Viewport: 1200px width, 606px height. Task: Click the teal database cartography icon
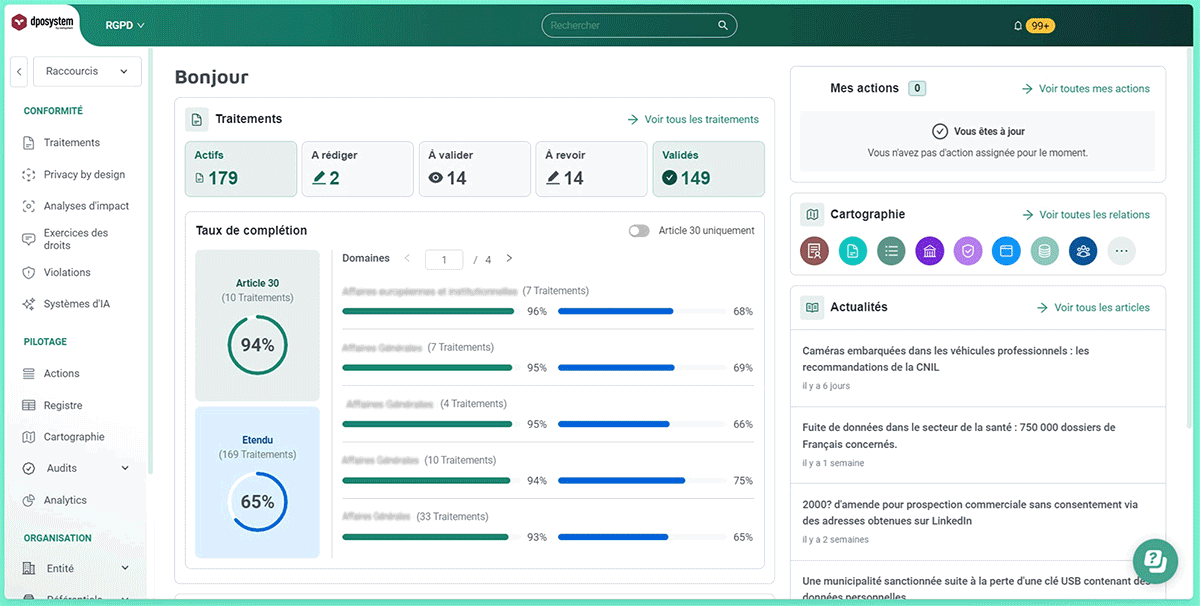coord(1045,251)
